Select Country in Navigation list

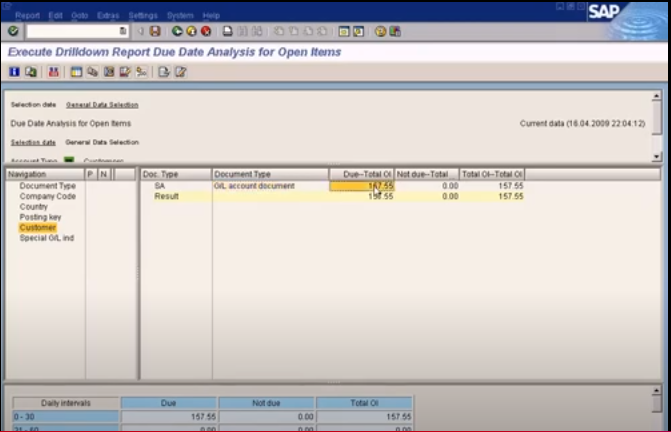[x=33, y=207]
